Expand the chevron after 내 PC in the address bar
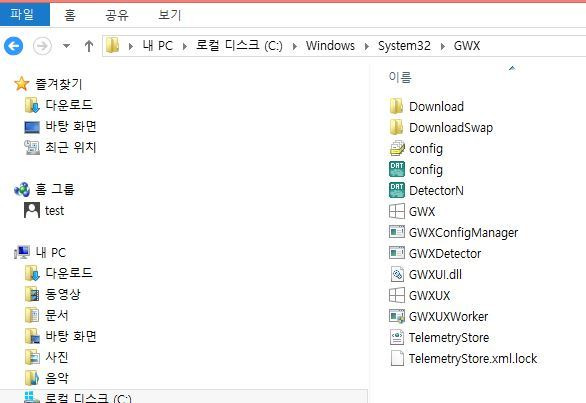Screen dimensions: 586x403 coord(185,46)
